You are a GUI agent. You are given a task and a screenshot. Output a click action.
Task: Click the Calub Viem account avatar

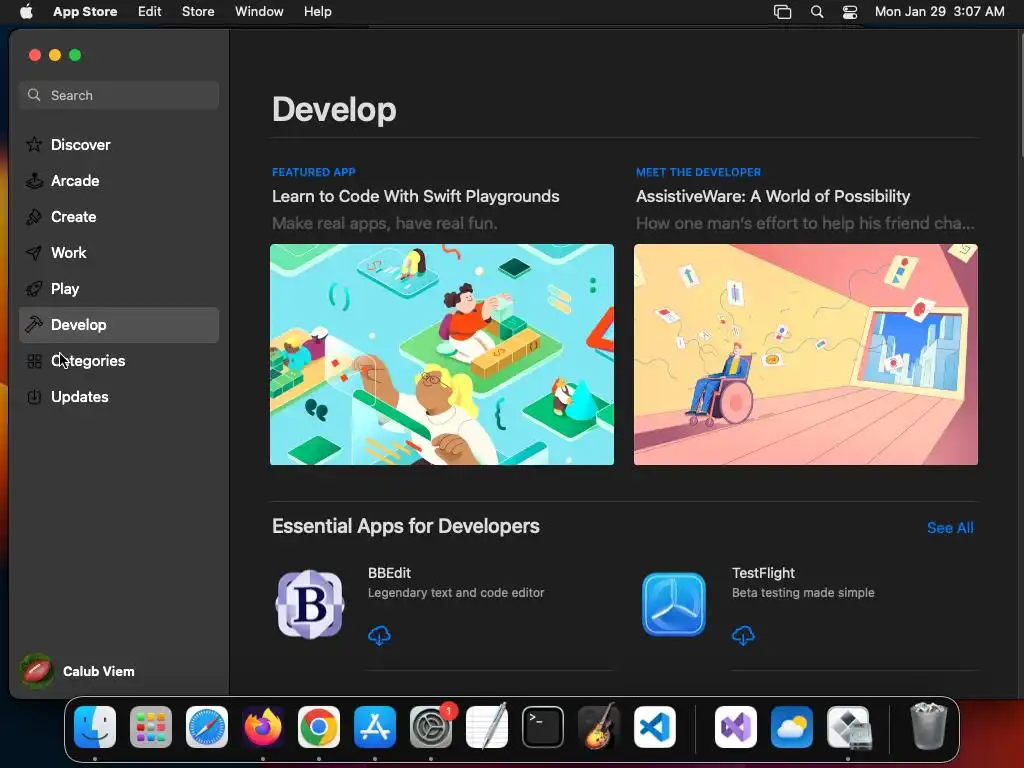[x=37, y=671]
